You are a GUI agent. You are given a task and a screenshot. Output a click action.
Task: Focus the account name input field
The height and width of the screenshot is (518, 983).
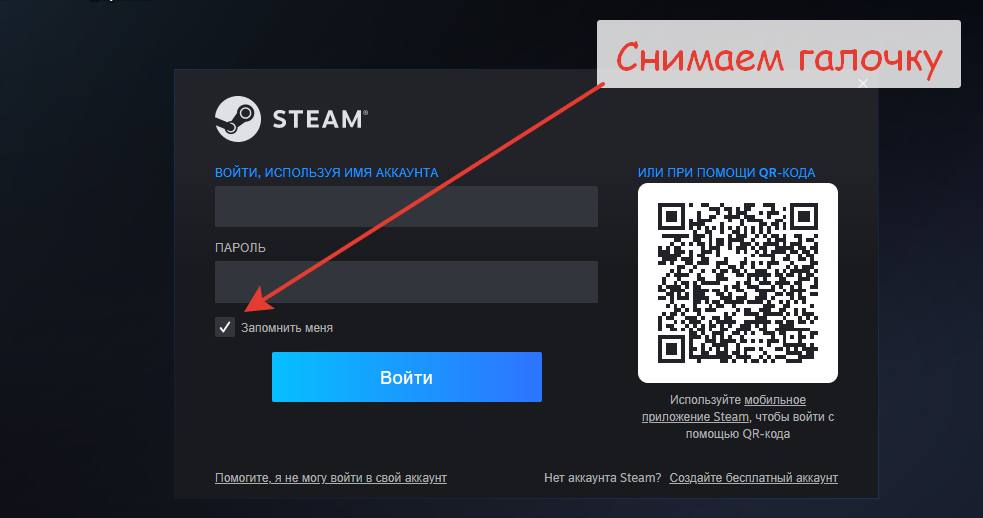coord(406,206)
